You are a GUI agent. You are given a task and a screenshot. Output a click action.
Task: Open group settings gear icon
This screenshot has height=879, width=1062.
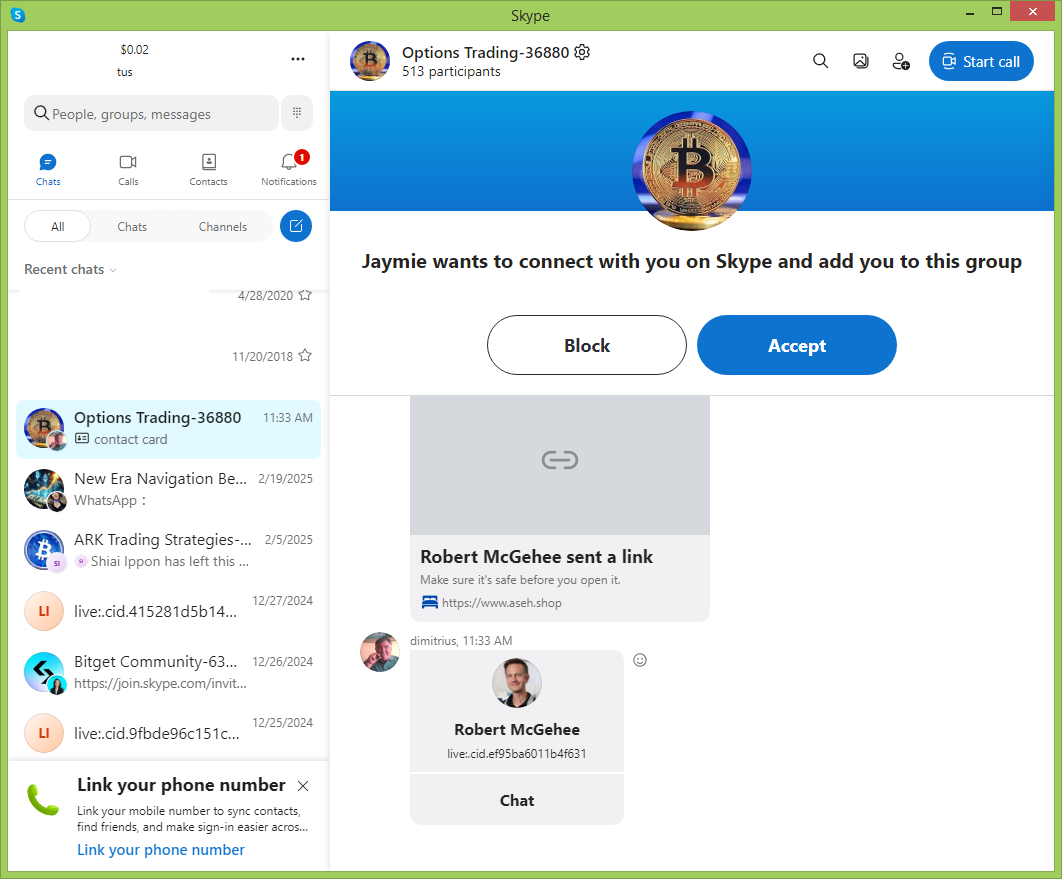(x=582, y=52)
